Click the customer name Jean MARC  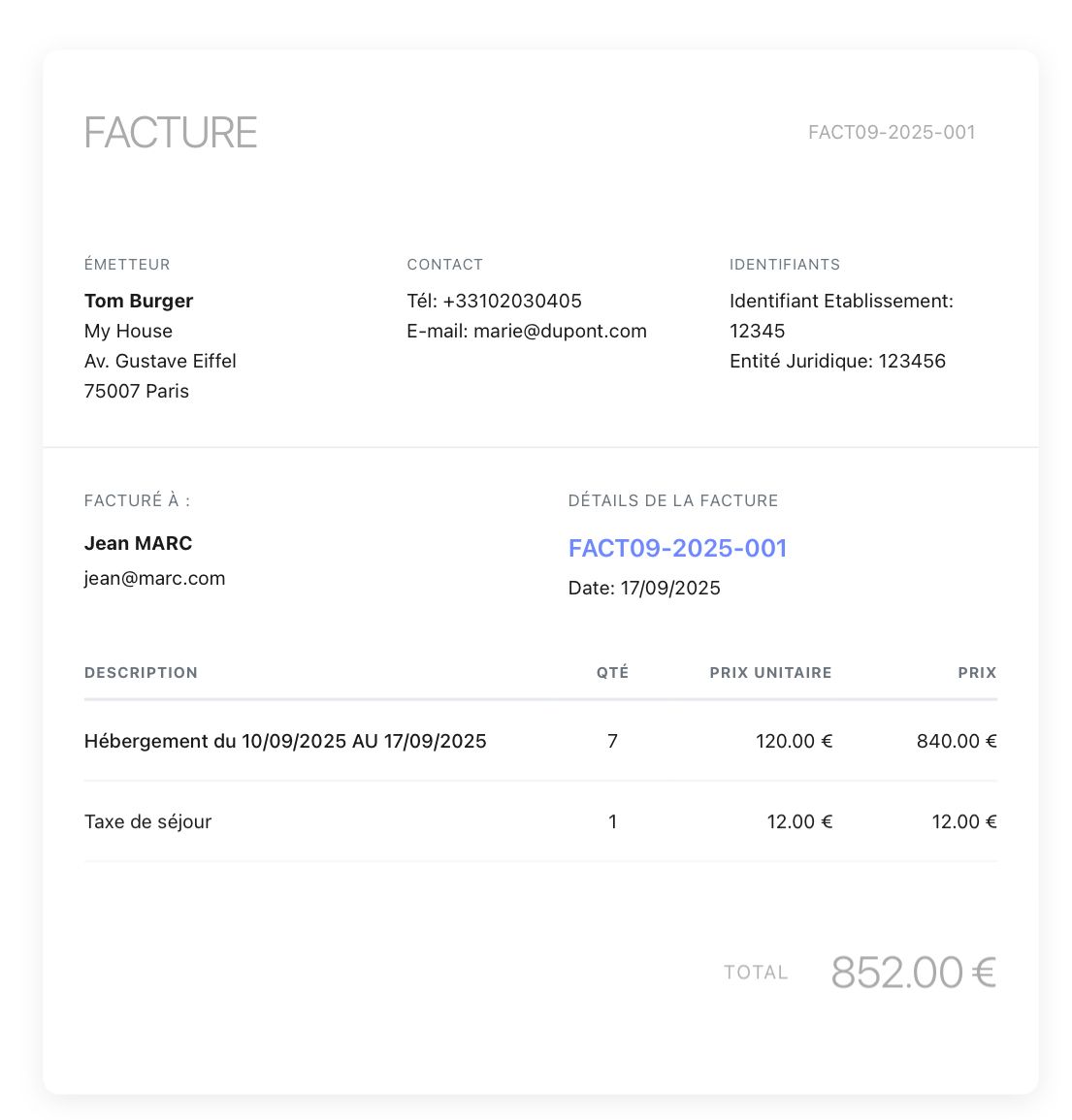point(138,543)
